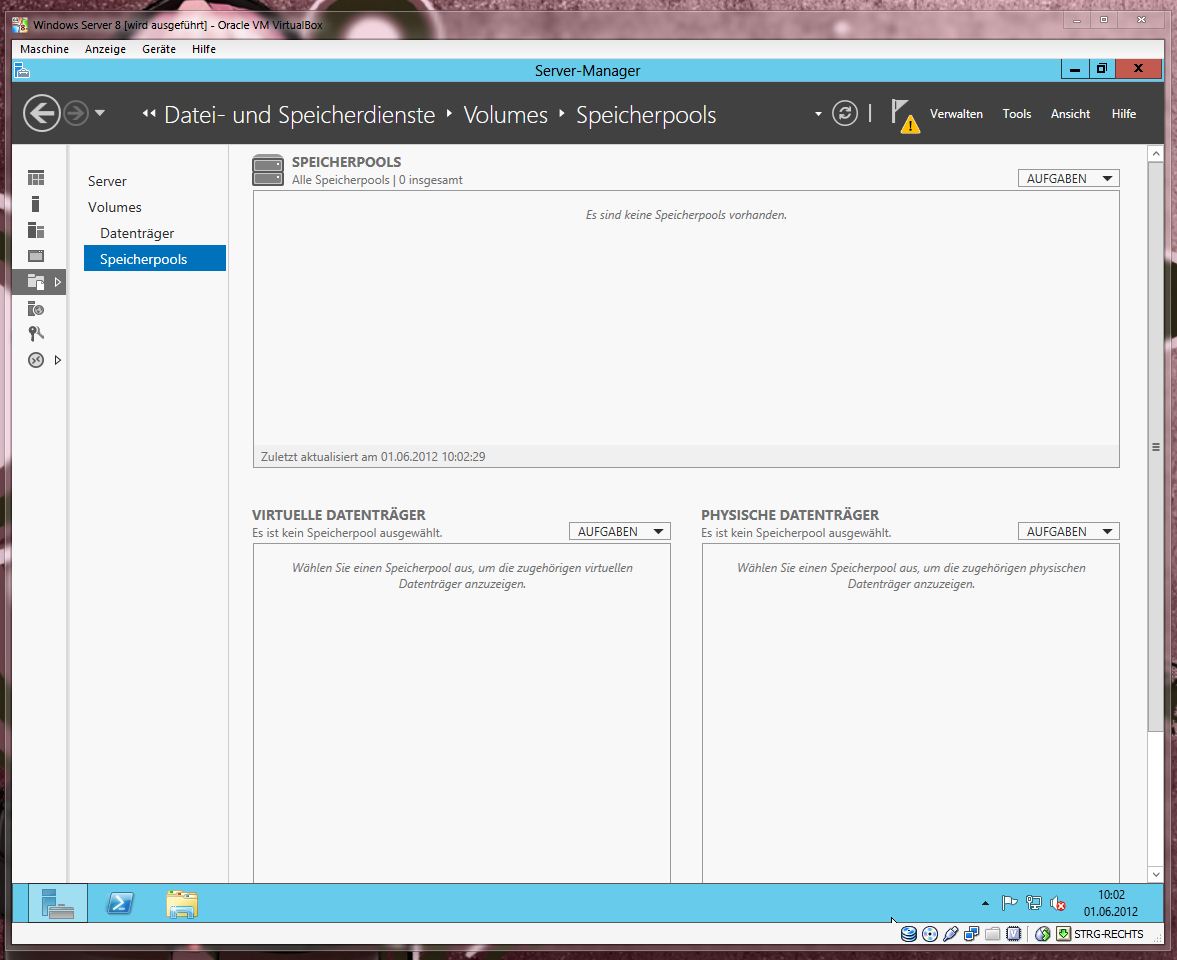Open the Dashboard icon in the sidebar

(x=36, y=178)
